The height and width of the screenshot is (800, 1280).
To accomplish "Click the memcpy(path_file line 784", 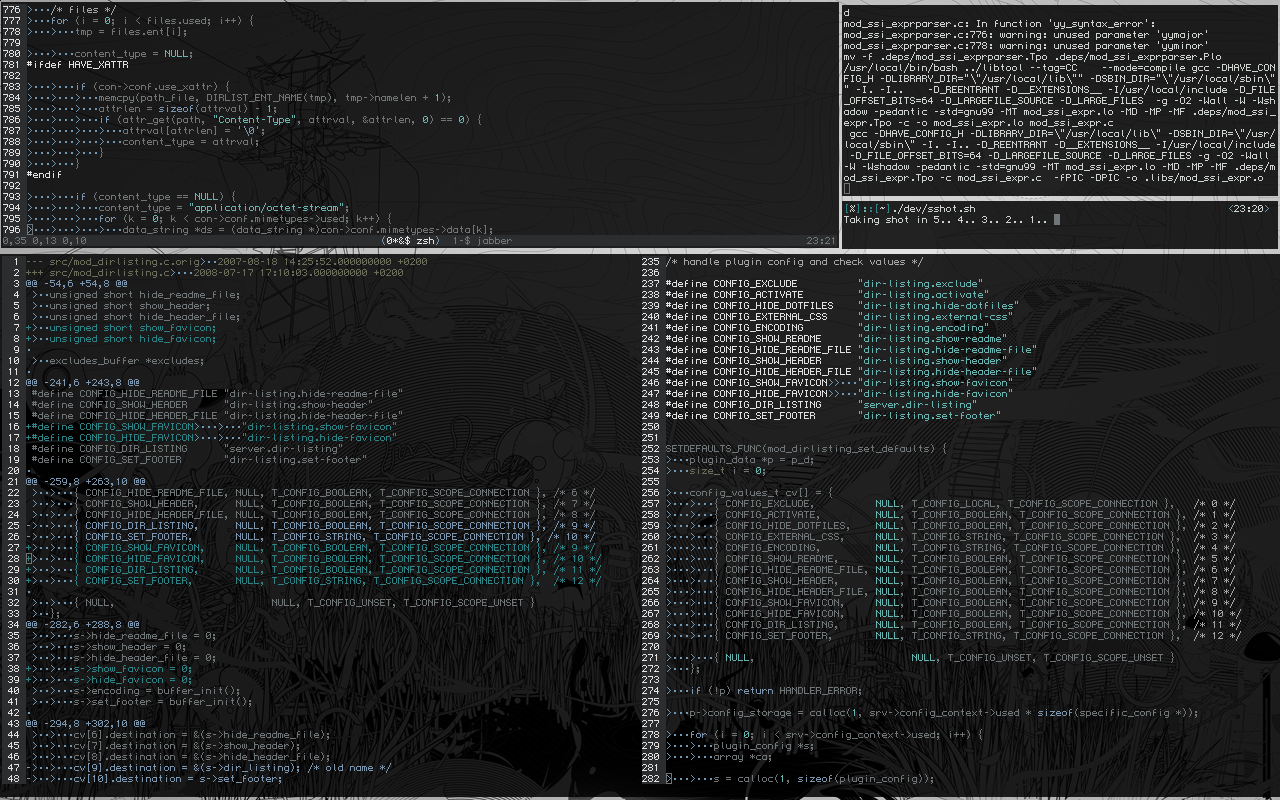I will (x=275, y=98).
